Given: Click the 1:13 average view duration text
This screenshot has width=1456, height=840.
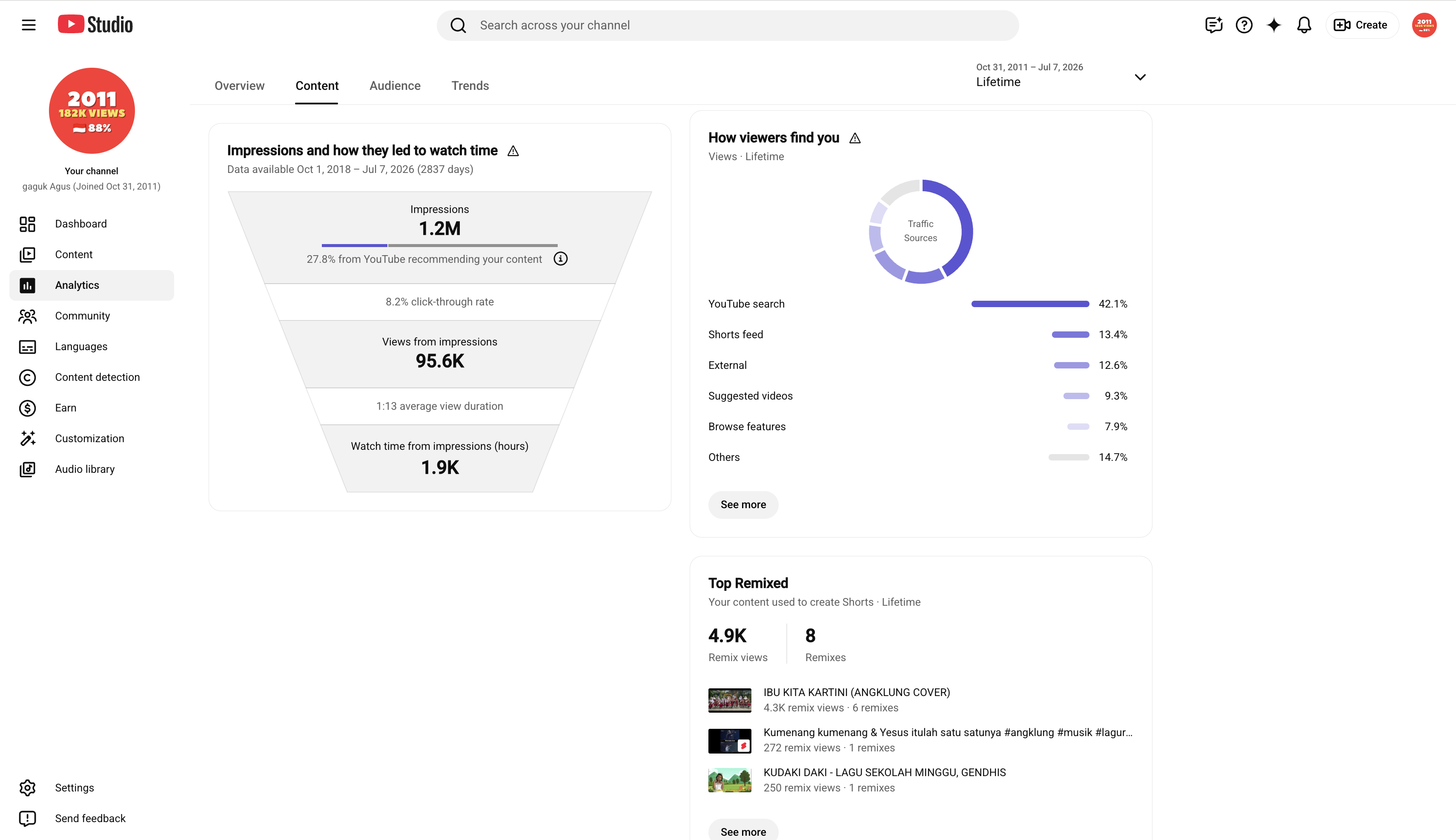Looking at the screenshot, I should coord(439,406).
